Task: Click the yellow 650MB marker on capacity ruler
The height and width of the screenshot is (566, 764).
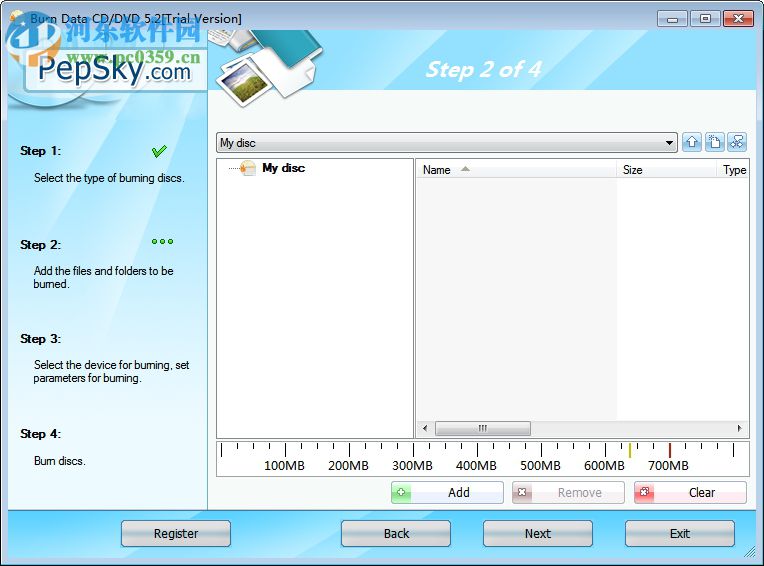Action: point(630,450)
